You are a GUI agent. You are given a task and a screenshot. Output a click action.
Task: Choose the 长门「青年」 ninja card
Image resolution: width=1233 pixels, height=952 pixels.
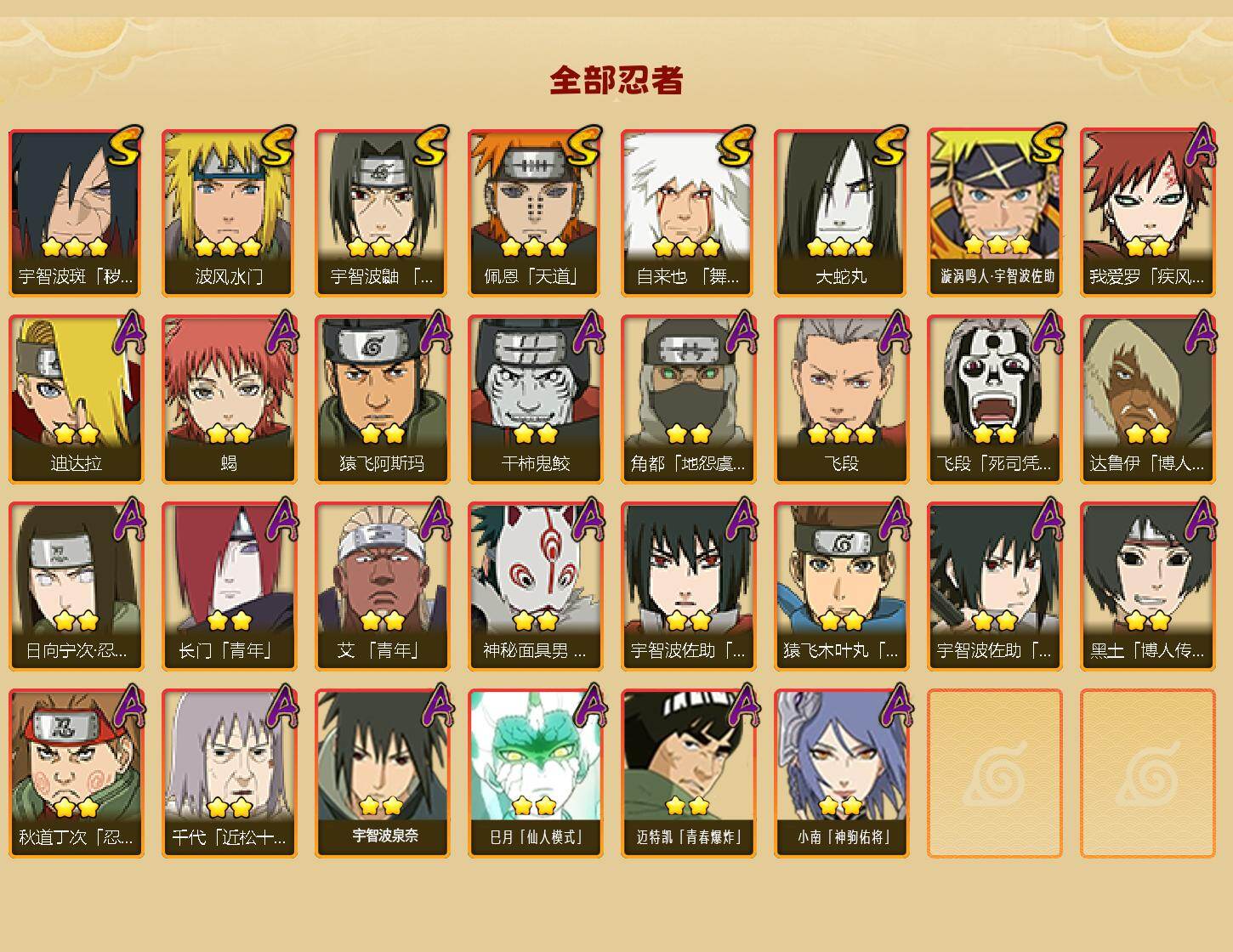coord(229,586)
